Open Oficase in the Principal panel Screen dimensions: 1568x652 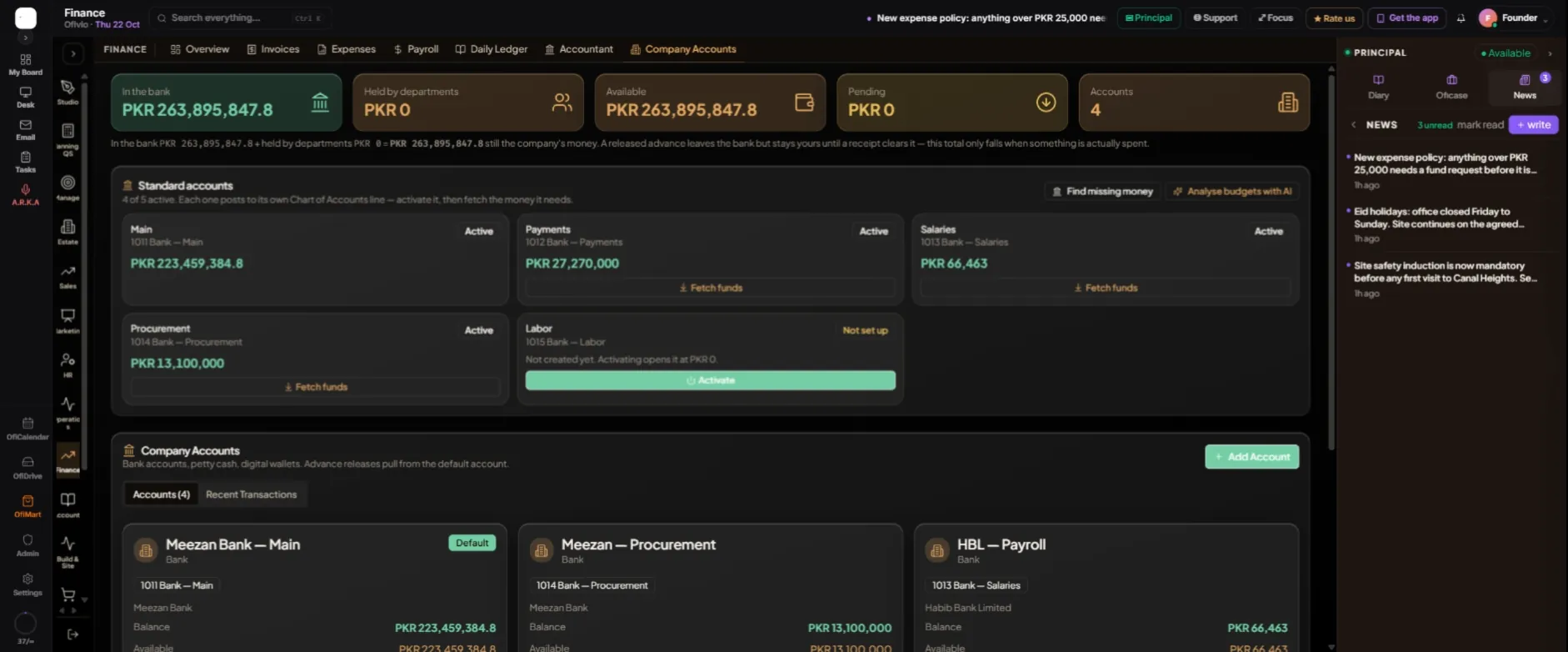coord(1451,86)
